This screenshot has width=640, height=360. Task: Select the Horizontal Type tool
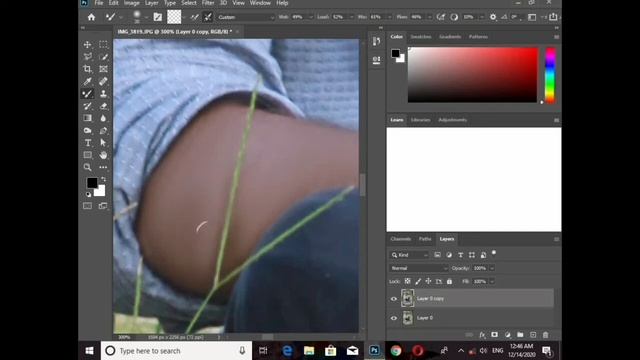click(87, 143)
